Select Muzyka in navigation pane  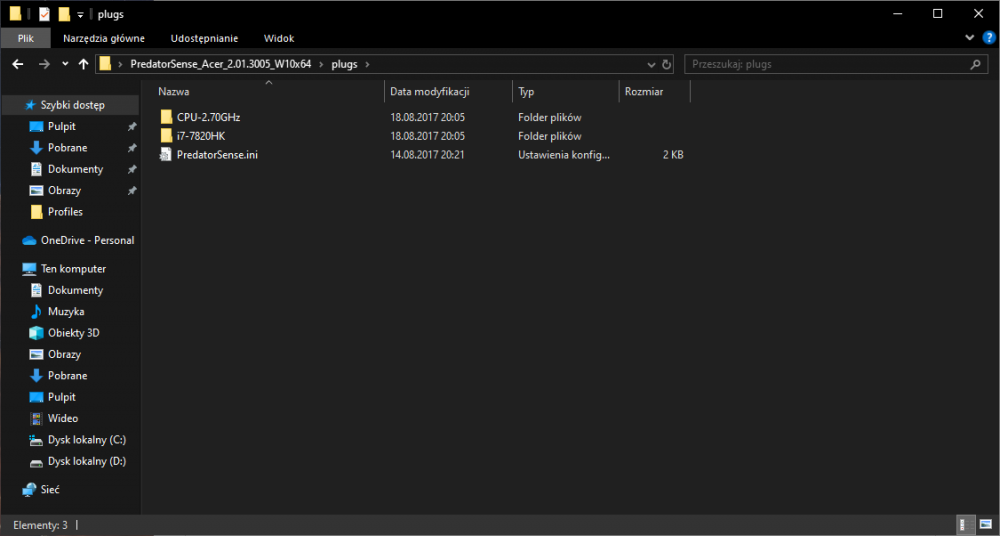pyautogui.click(x=66, y=311)
